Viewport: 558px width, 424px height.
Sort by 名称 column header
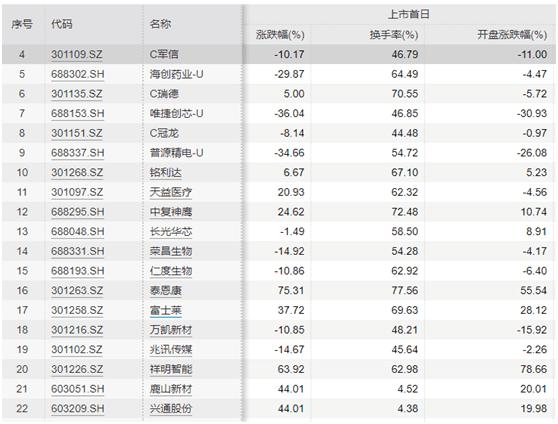point(160,24)
